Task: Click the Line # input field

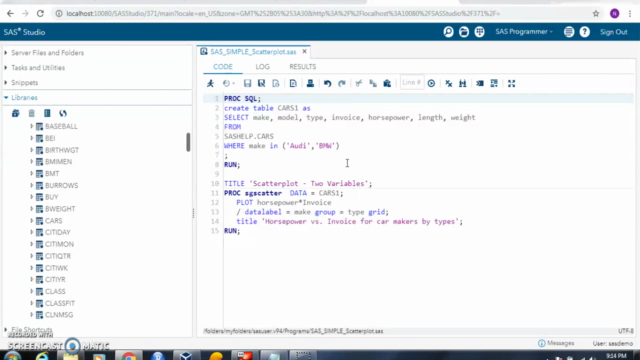Action: (411, 83)
